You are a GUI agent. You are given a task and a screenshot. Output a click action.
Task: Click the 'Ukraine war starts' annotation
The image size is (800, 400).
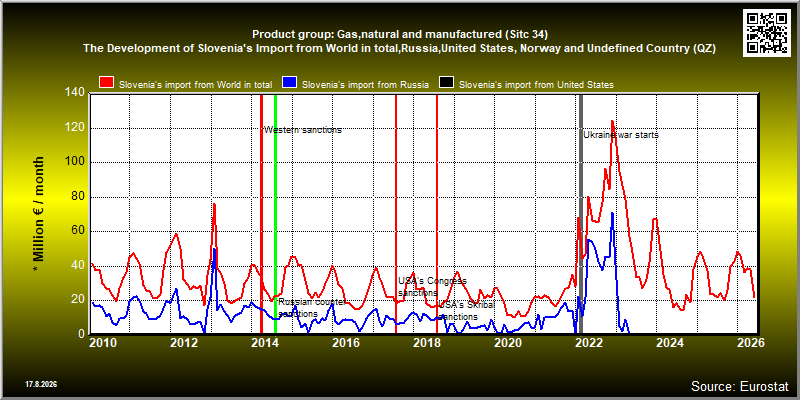coord(621,135)
